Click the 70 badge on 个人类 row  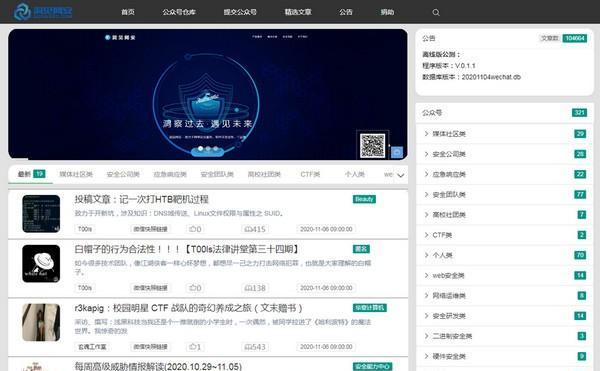pyautogui.click(x=580, y=255)
